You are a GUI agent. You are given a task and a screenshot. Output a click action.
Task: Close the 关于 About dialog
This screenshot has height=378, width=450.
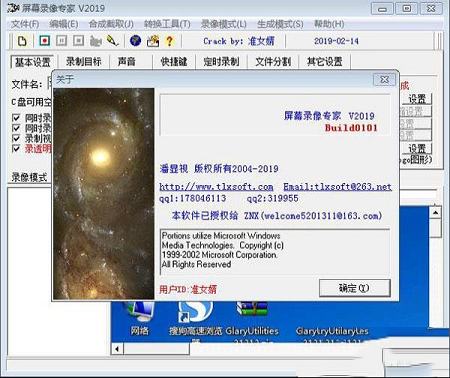click(384, 80)
